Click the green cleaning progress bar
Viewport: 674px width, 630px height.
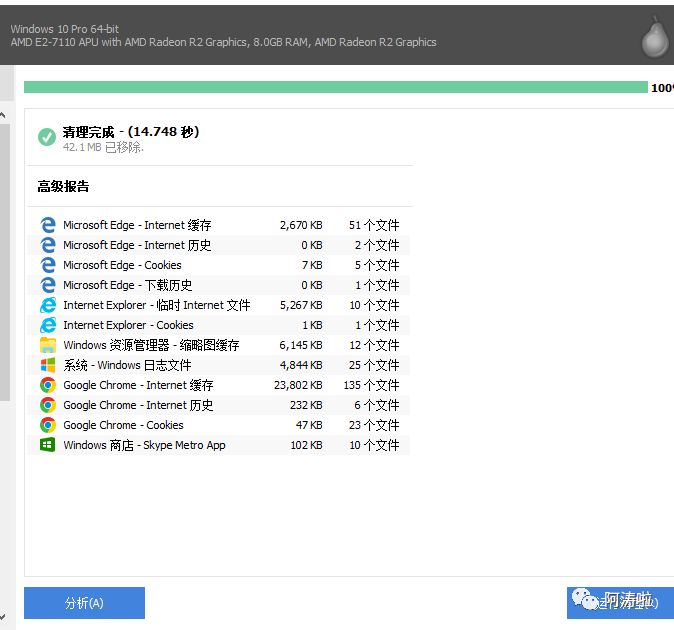tap(336, 87)
